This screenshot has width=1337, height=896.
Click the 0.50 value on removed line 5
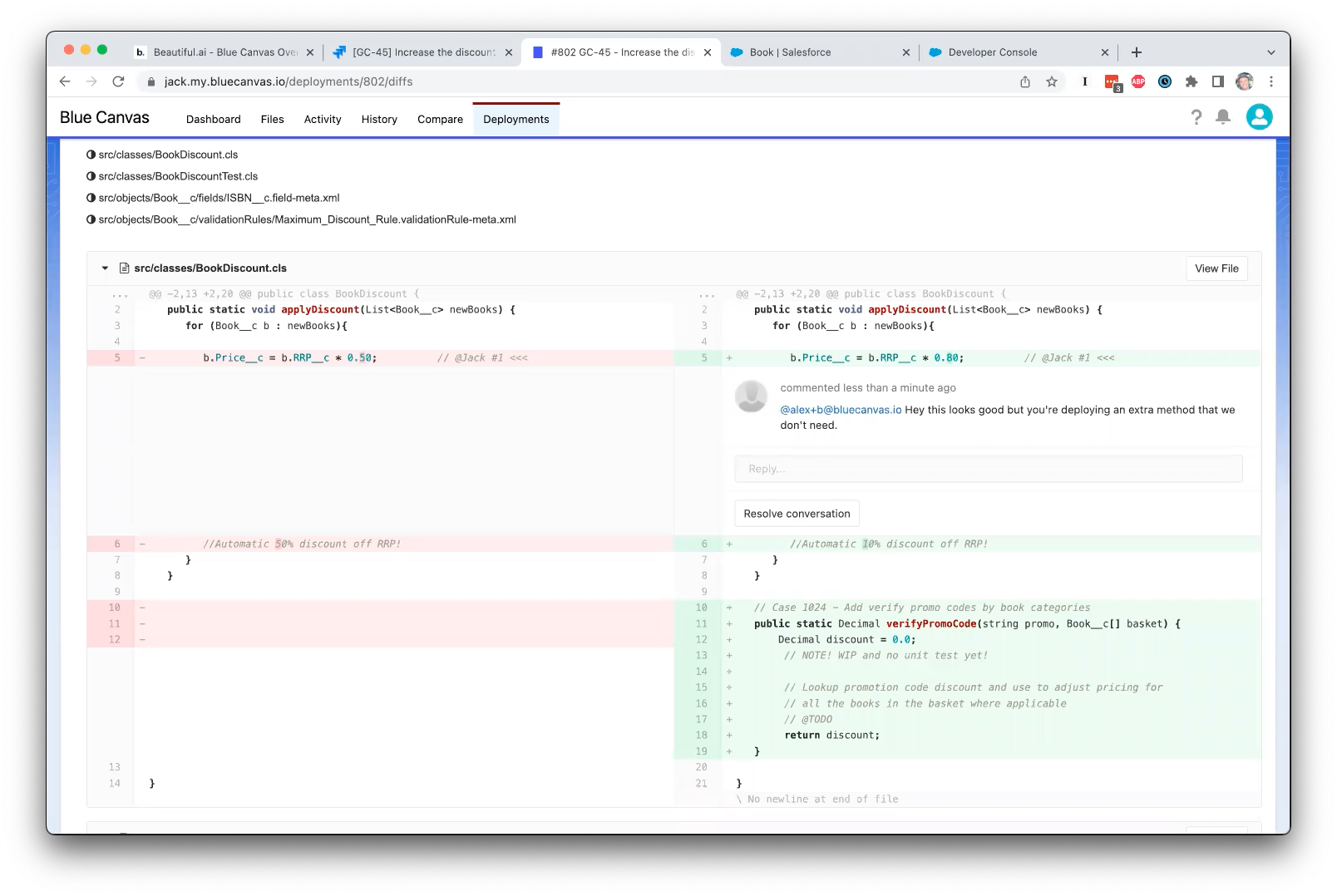[359, 358]
